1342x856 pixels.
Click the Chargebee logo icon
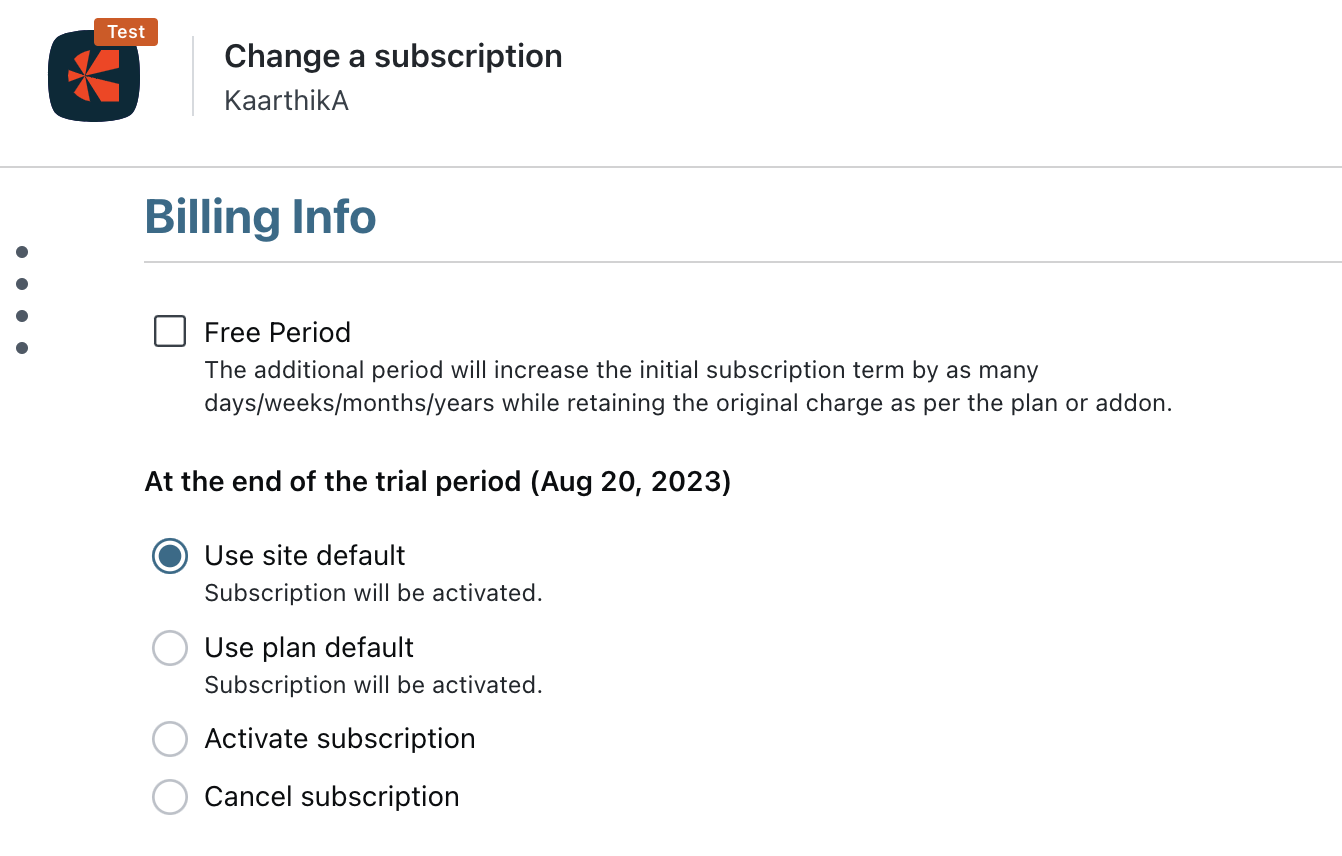94,77
